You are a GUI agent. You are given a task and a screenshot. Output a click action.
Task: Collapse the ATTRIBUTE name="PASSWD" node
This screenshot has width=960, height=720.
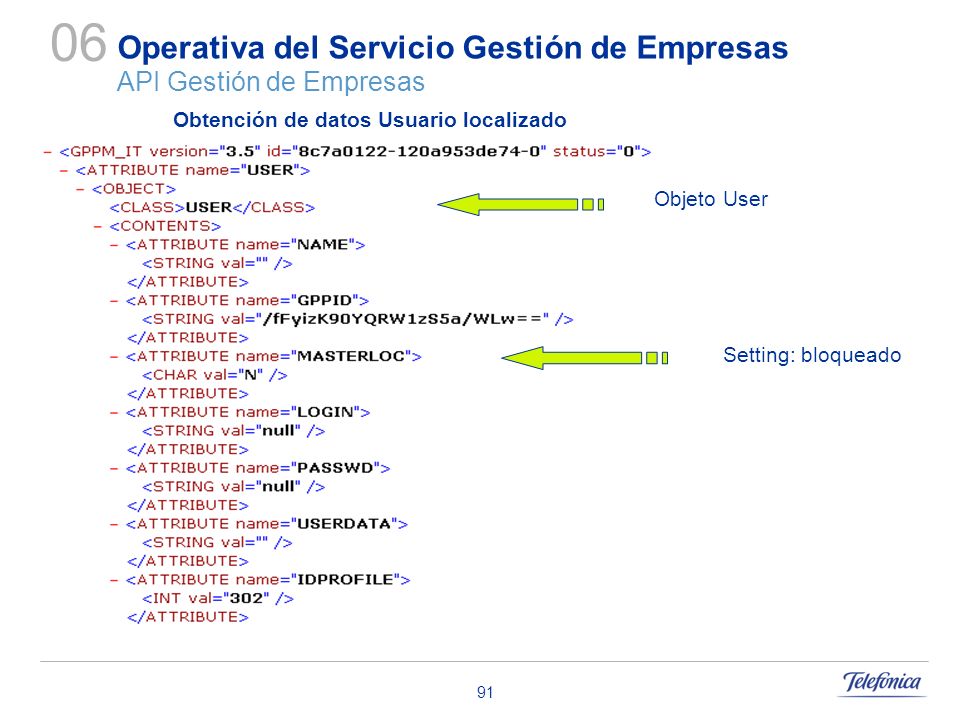[114, 468]
